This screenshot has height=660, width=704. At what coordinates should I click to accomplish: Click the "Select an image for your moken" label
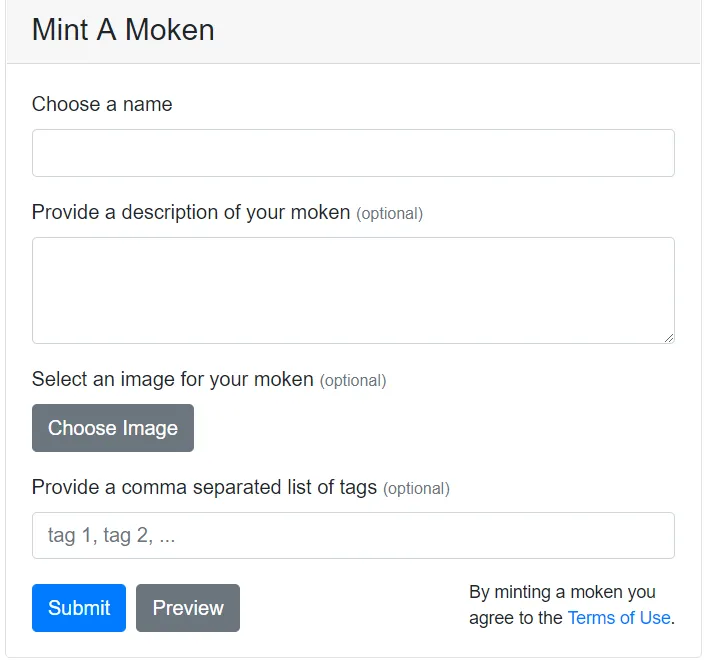tap(172, 379)
